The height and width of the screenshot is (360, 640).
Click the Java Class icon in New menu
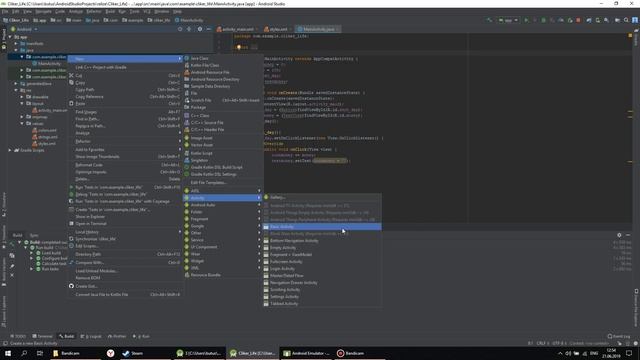coord(187,58)
